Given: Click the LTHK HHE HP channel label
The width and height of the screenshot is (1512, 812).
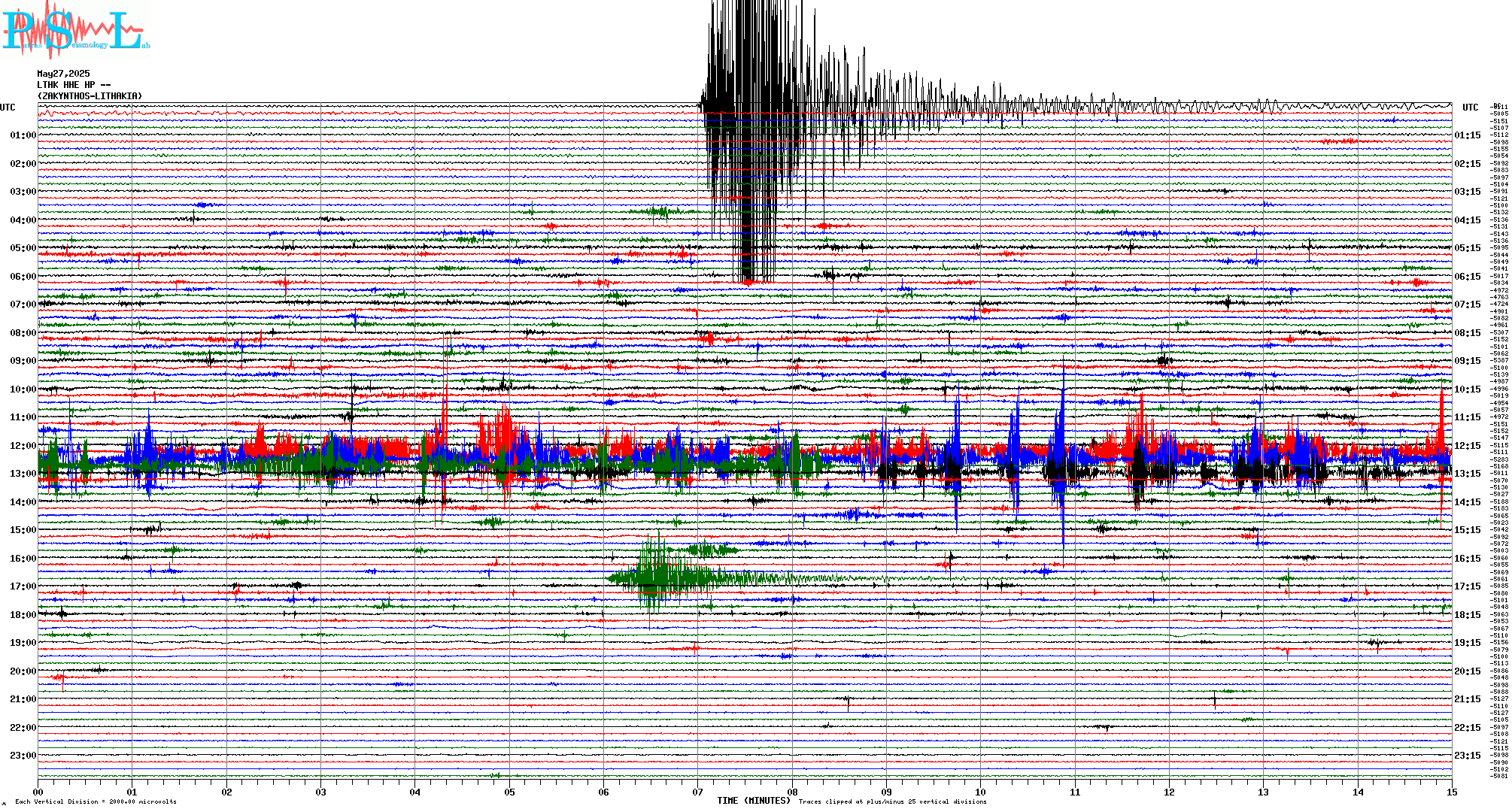Looking at the screenshot, I should [x=74, y=85].
